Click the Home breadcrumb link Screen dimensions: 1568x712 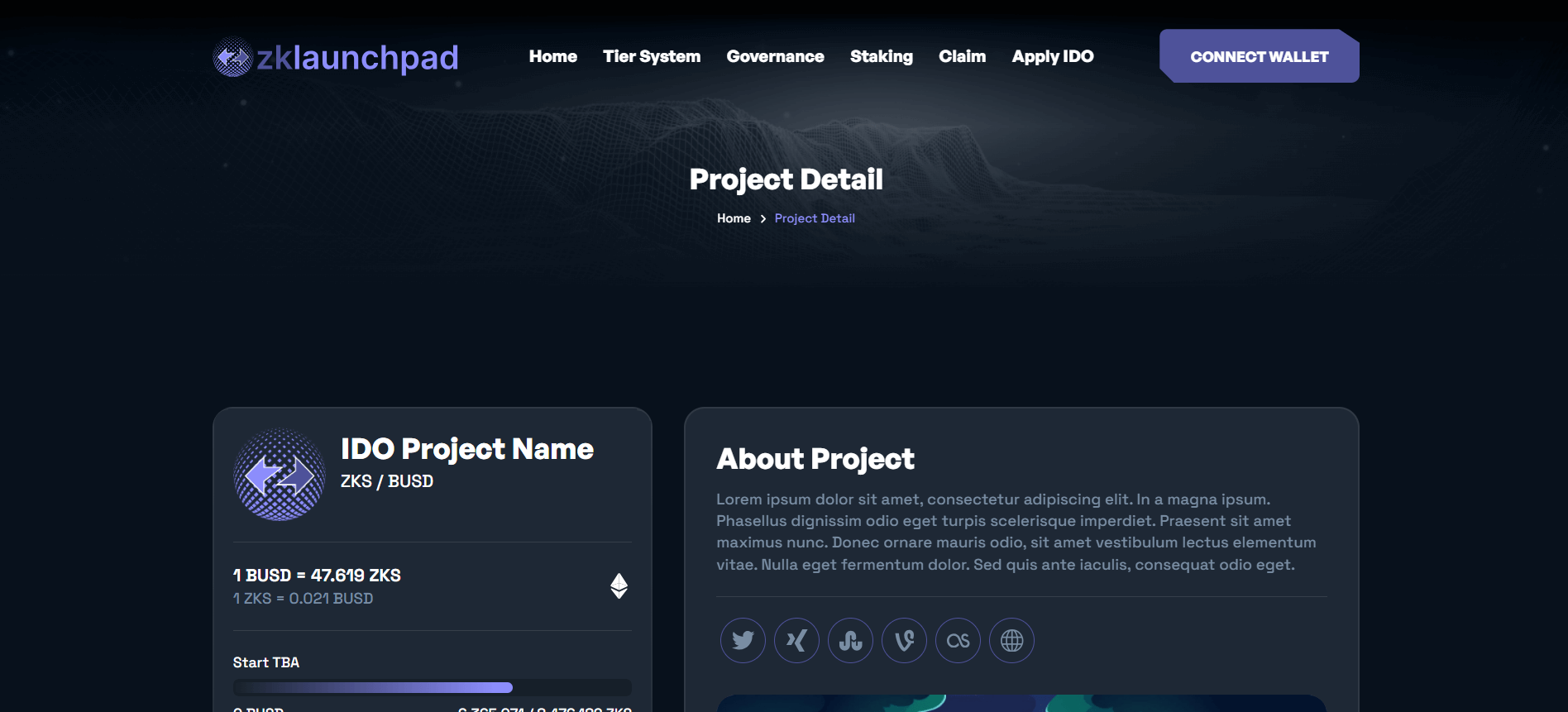tap(734, 218)
